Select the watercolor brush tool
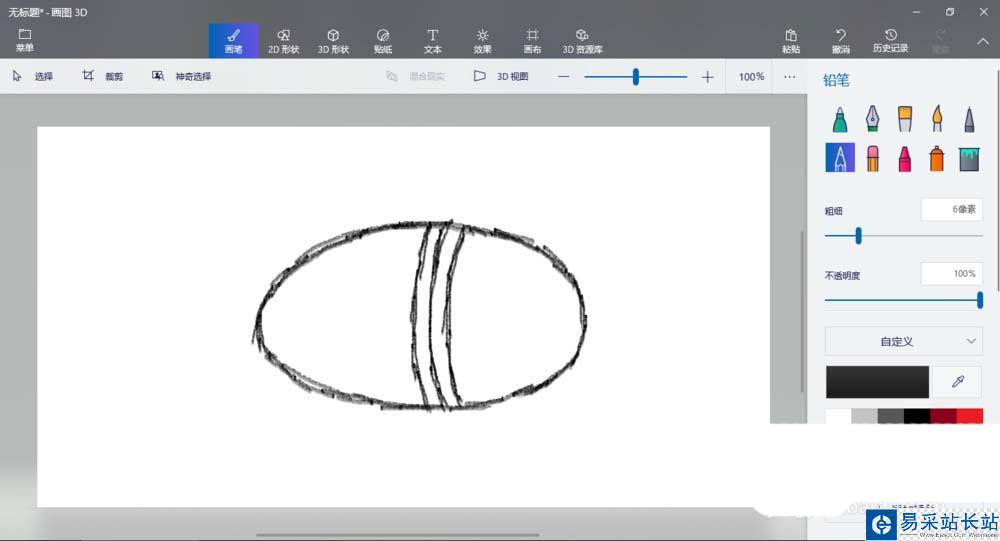 click(x=936, y=119)
